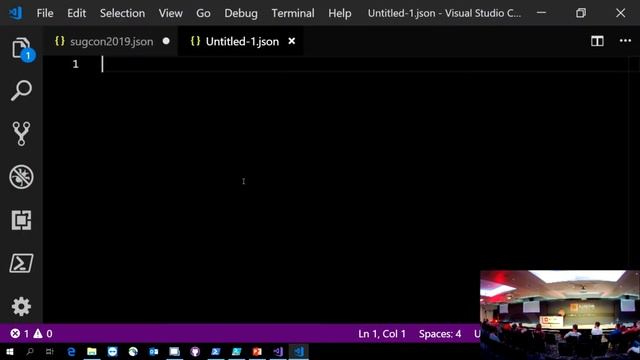
Task: Open GitHub Desktop from the taskbar
Action: click(195, 351)
